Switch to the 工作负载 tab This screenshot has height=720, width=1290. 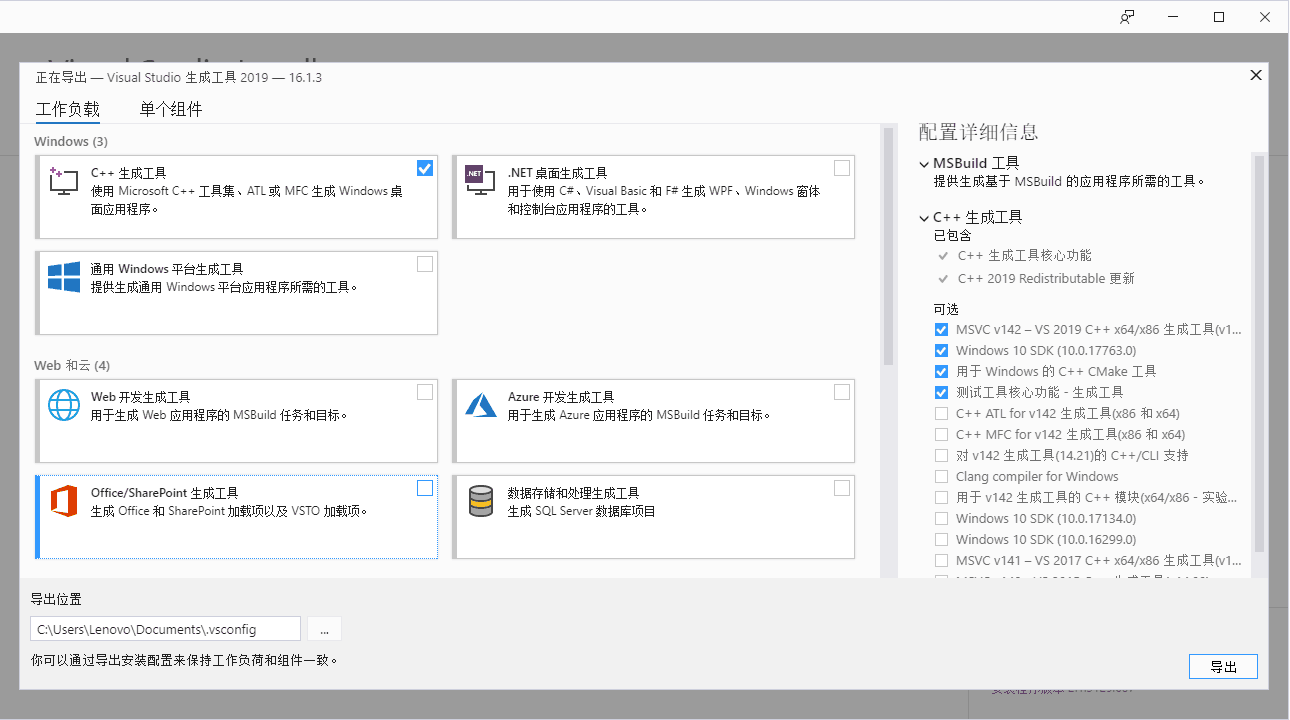(68, 109)
